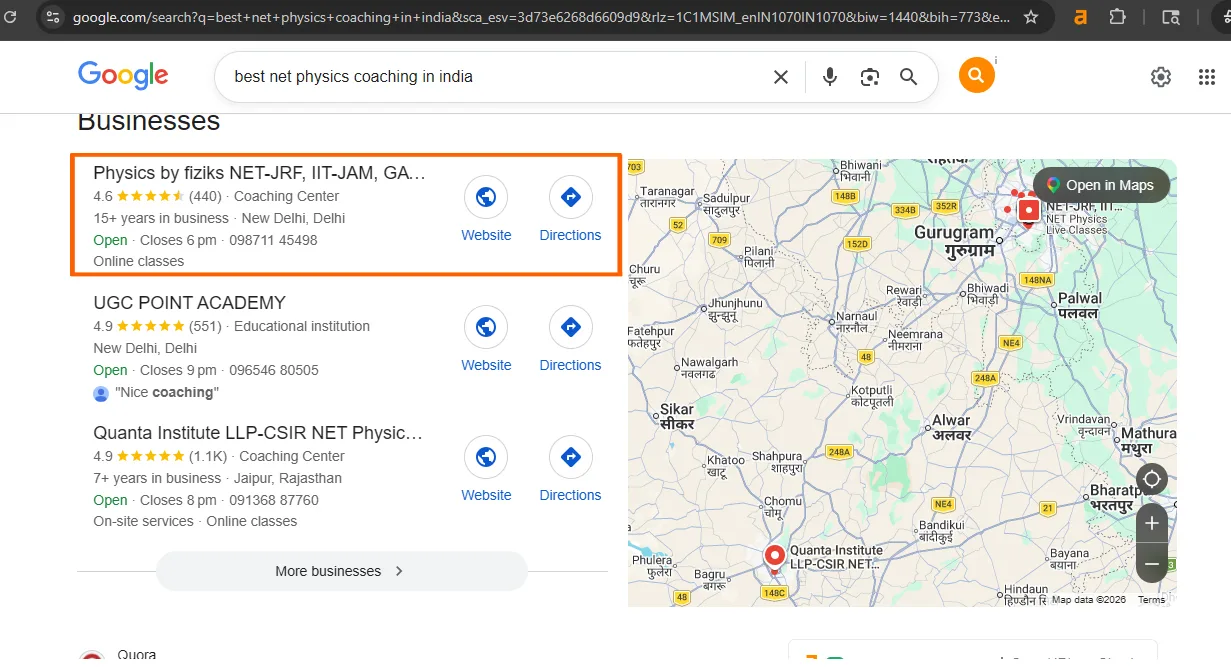Click phone number 098711 45498
Viewport: 1231px width, 667px height.
click(x=273, y=240)
